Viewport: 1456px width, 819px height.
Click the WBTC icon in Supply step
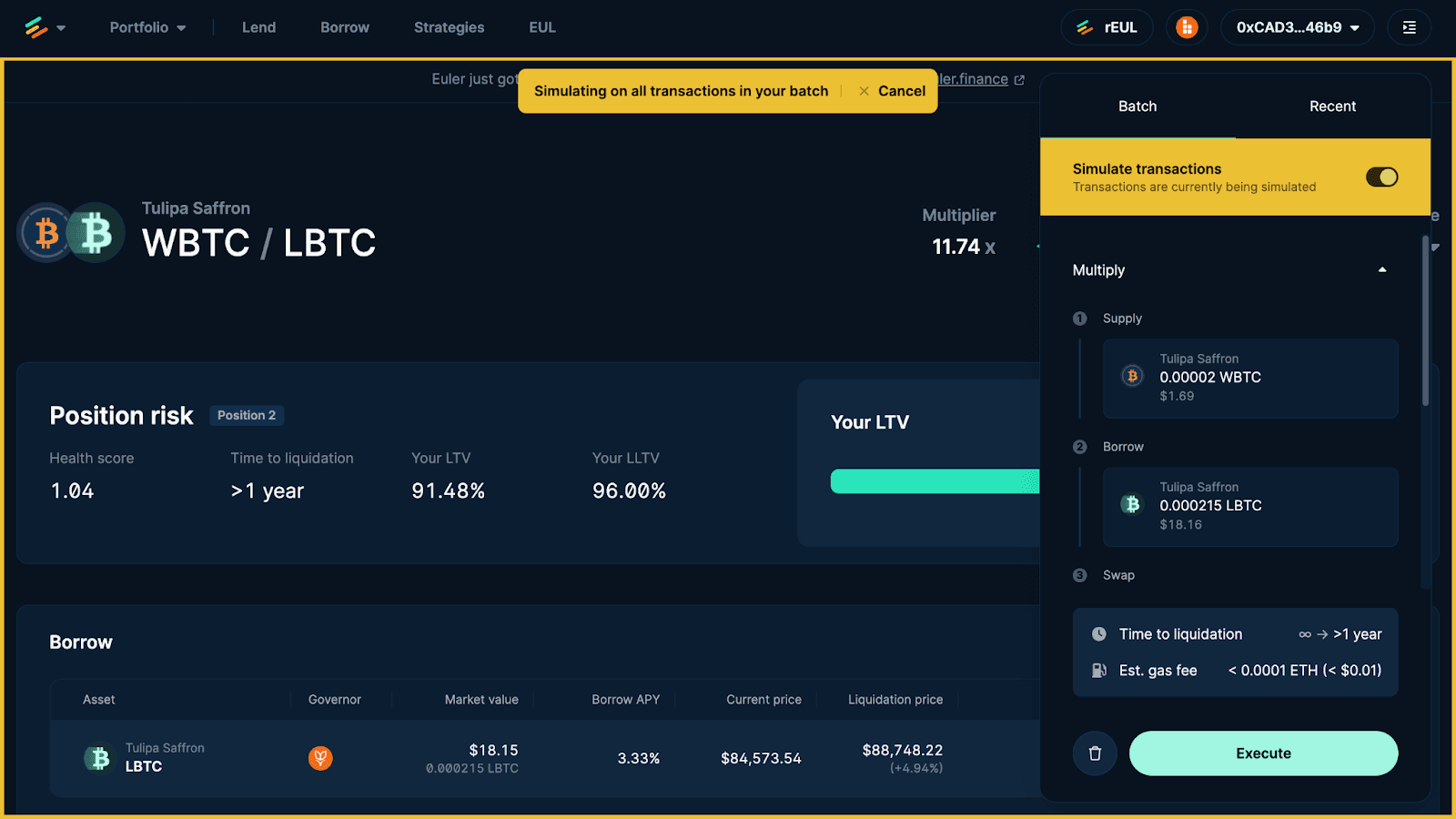tap(1132, 376)
